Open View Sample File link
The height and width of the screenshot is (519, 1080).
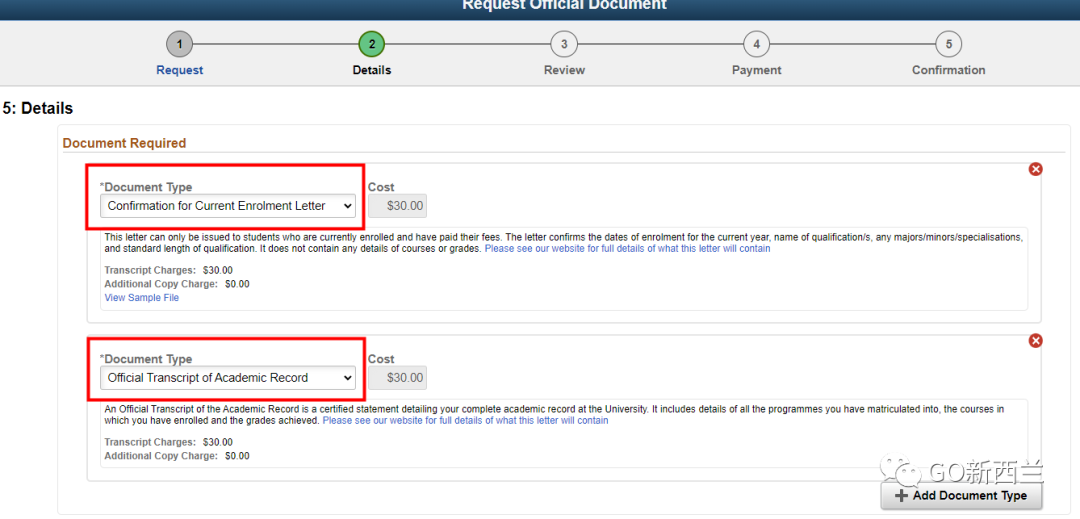pos(142,298)
